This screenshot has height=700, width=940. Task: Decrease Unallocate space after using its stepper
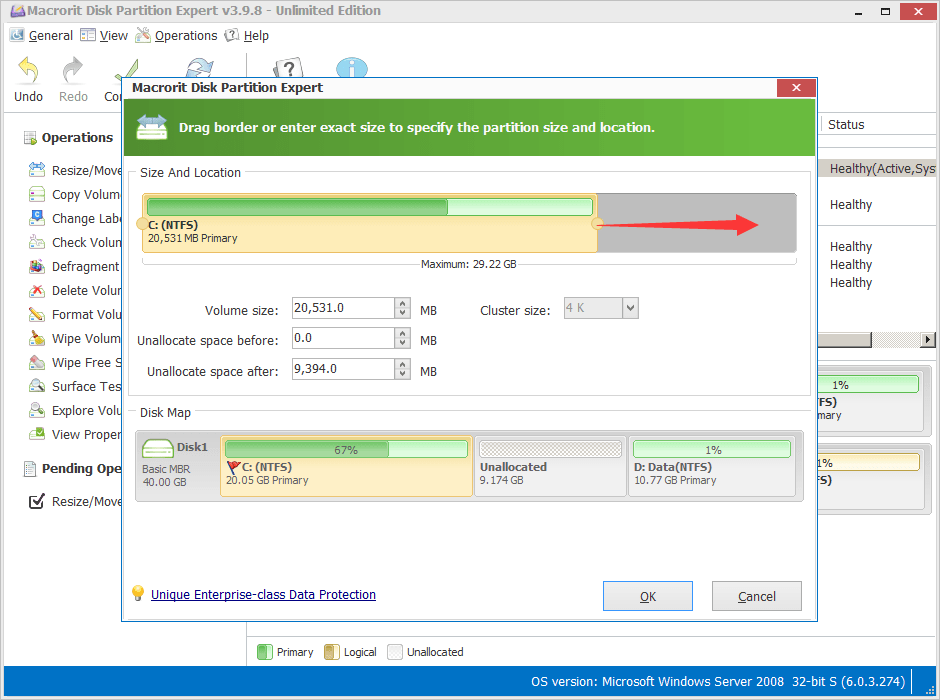[402, 373]
